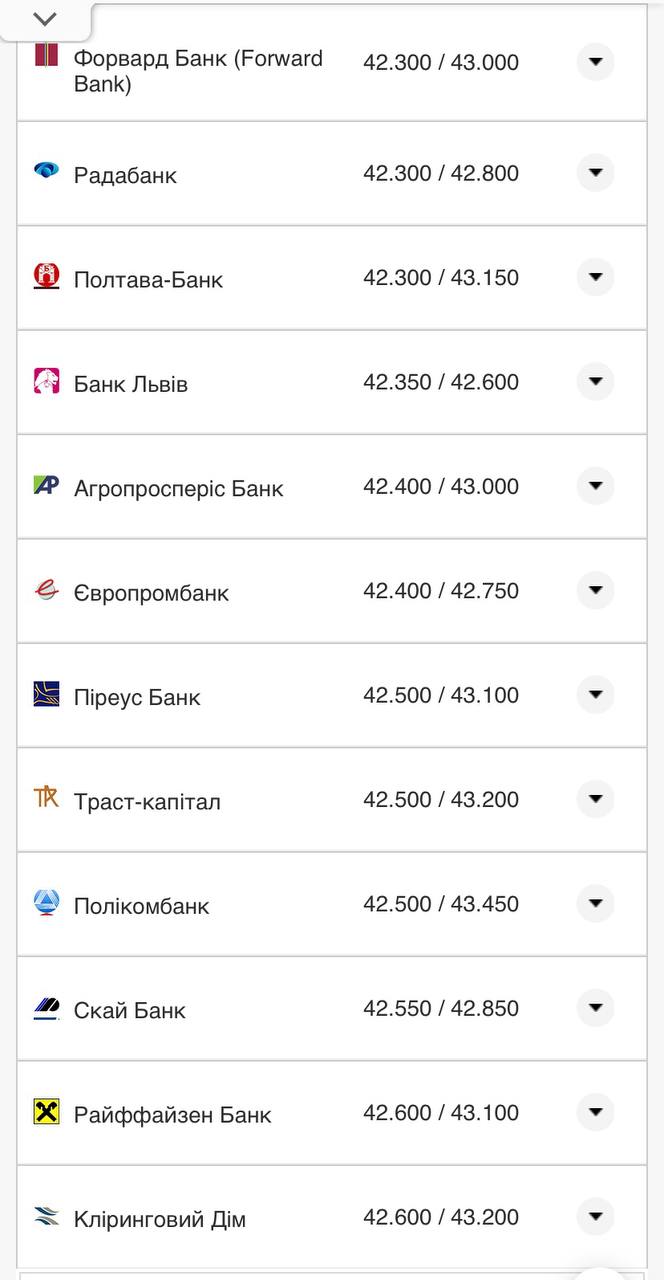664x1280 pixels.
Task: Expand the Кліринговий Дім row arrow
Action: [x=595, y=1217]
